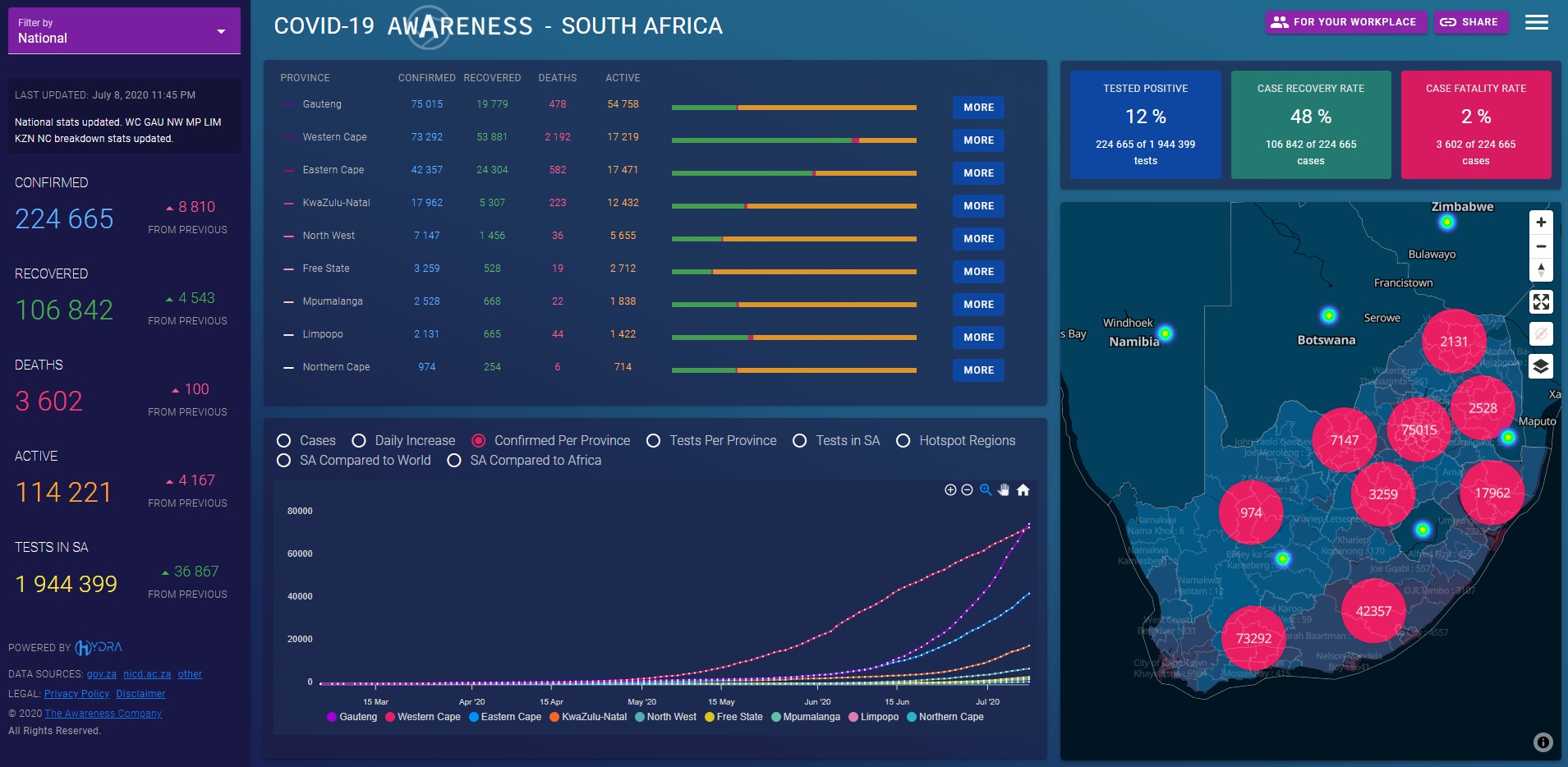Open The Awareness Company link
This screenshot has height=767, width=1568.
pos(103,714)
